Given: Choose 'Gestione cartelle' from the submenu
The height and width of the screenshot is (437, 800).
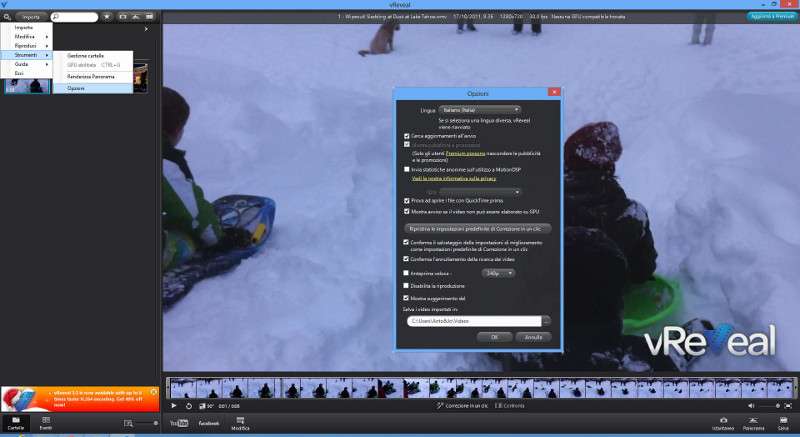Looking at the screenshot, I should tap(85, 55).
